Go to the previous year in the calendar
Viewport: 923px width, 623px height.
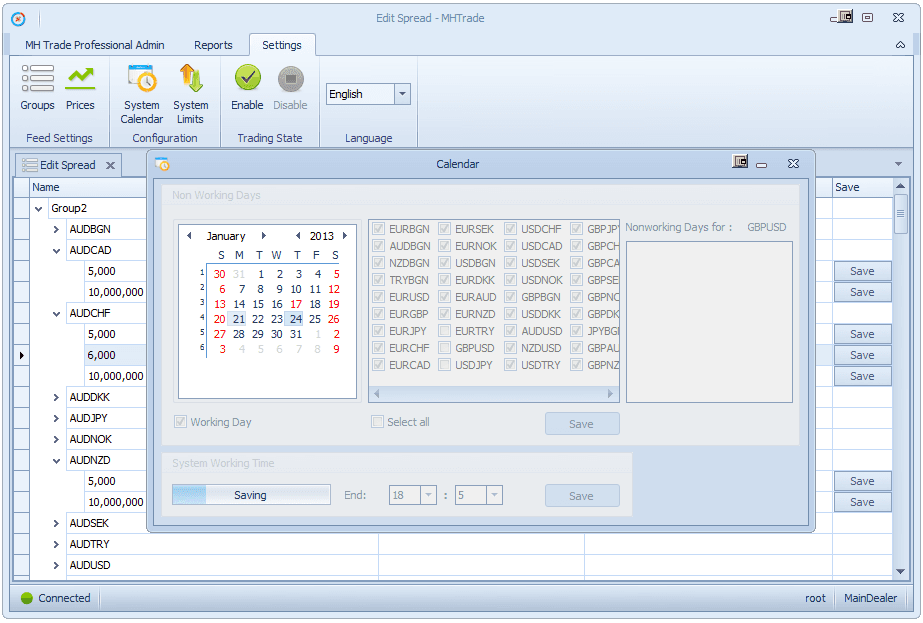[298, 236]
